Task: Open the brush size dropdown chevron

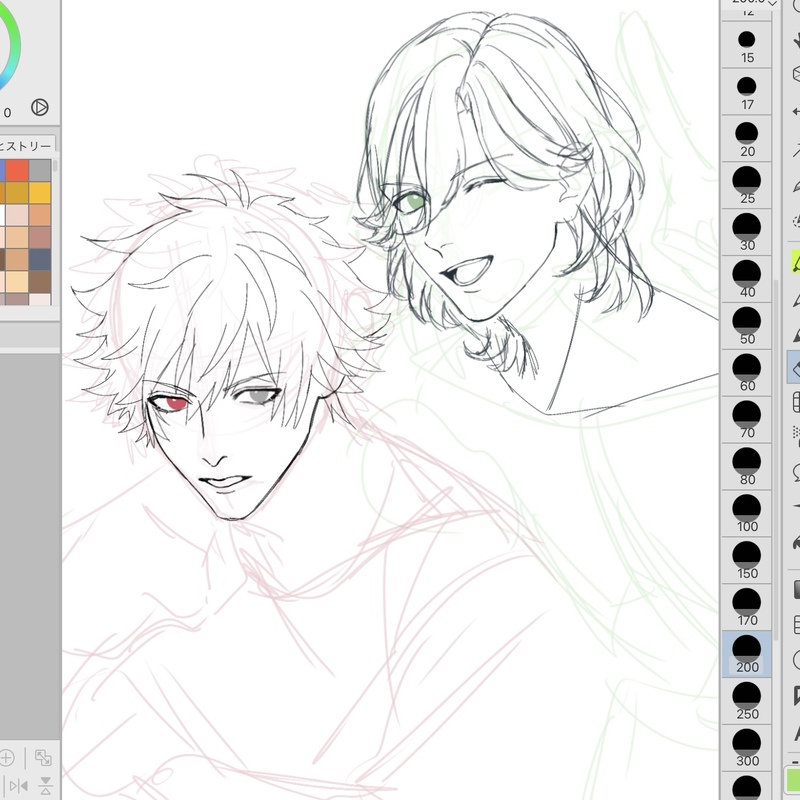Action: click(x=772, y=3)
